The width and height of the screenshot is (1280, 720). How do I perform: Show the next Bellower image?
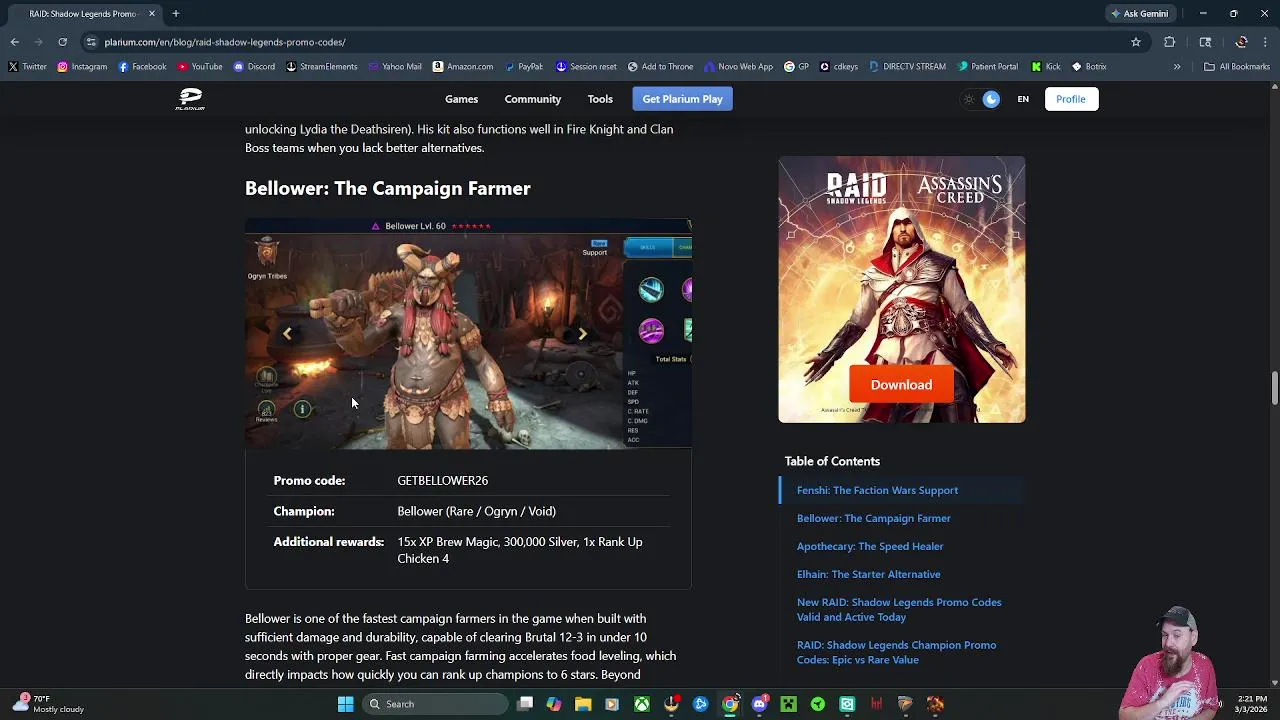[582, 334]
